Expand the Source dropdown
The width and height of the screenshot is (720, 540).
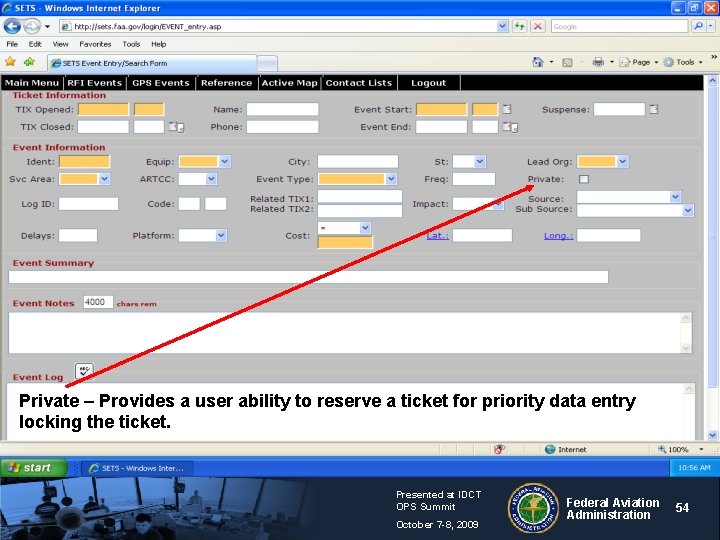pos(675,197)
